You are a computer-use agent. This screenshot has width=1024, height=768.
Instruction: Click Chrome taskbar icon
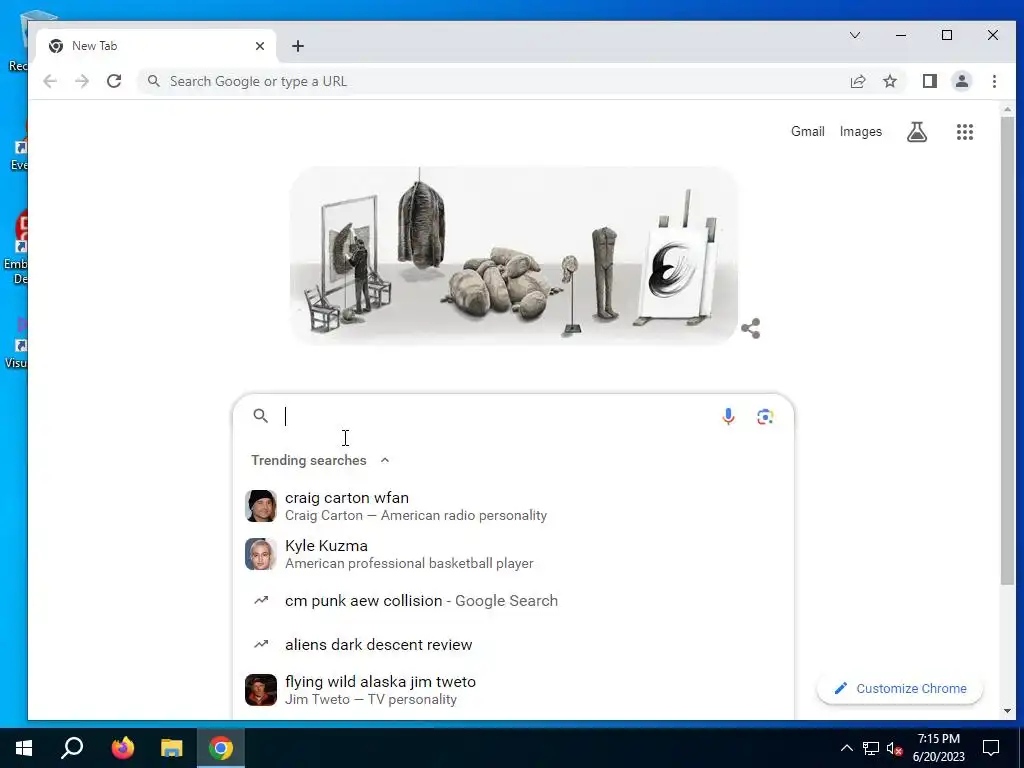(221, 748)
